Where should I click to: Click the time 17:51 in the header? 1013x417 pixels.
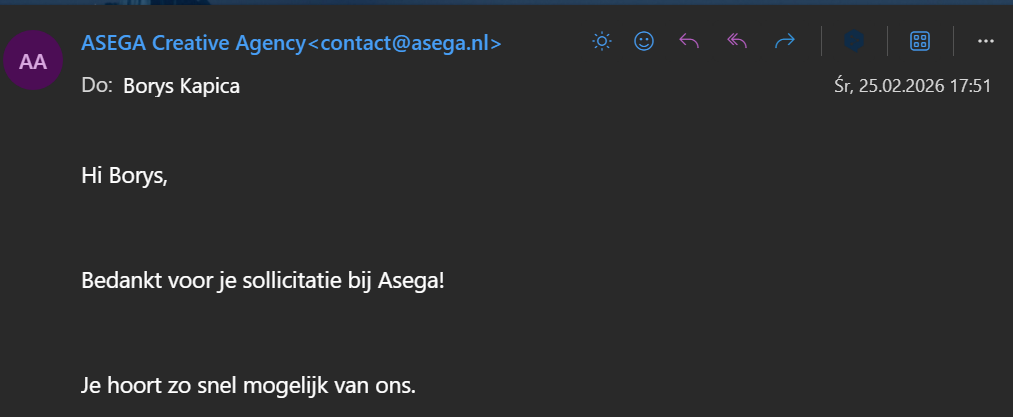point(970,86)
